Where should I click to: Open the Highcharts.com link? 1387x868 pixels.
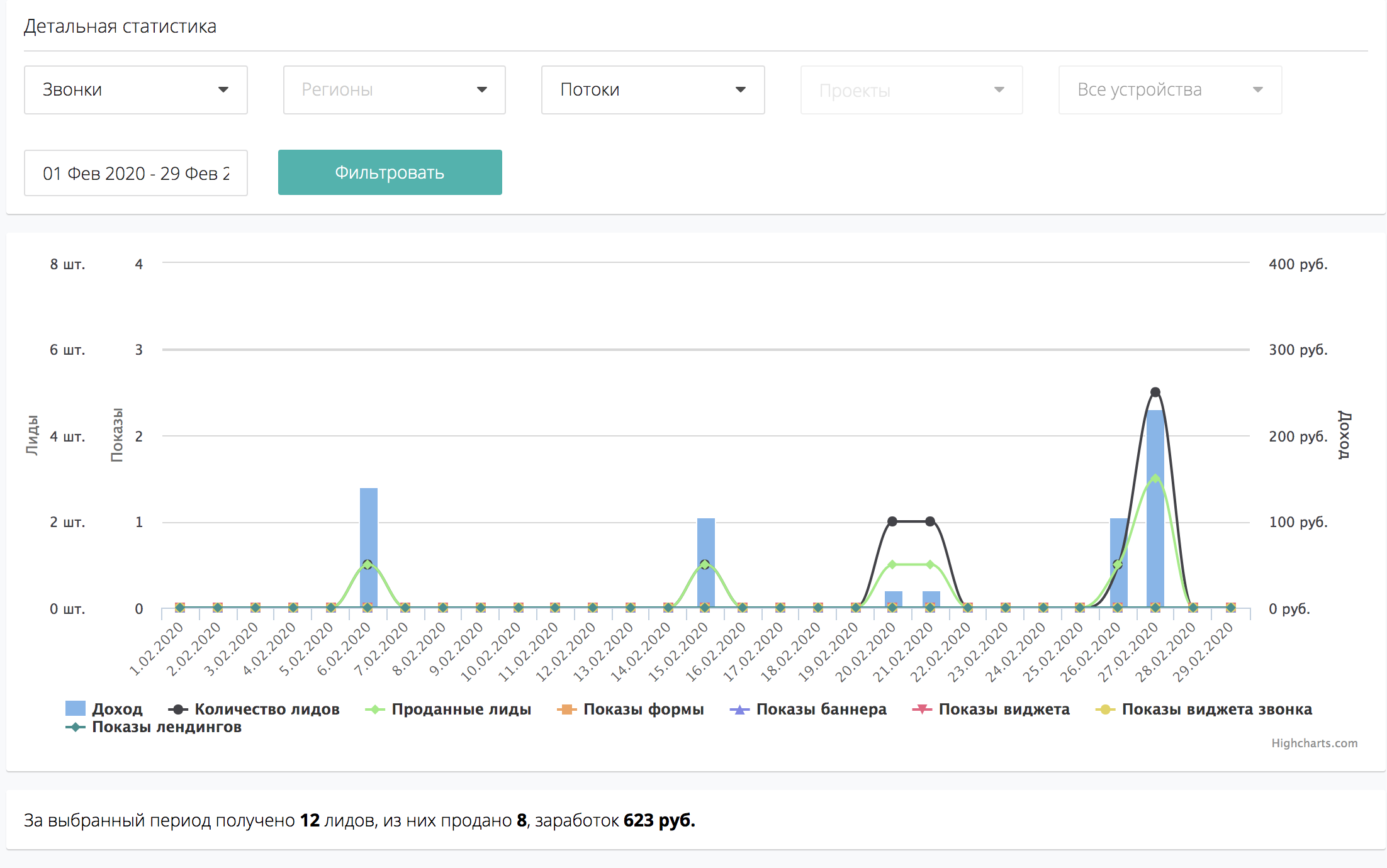tap(1314, 743)
